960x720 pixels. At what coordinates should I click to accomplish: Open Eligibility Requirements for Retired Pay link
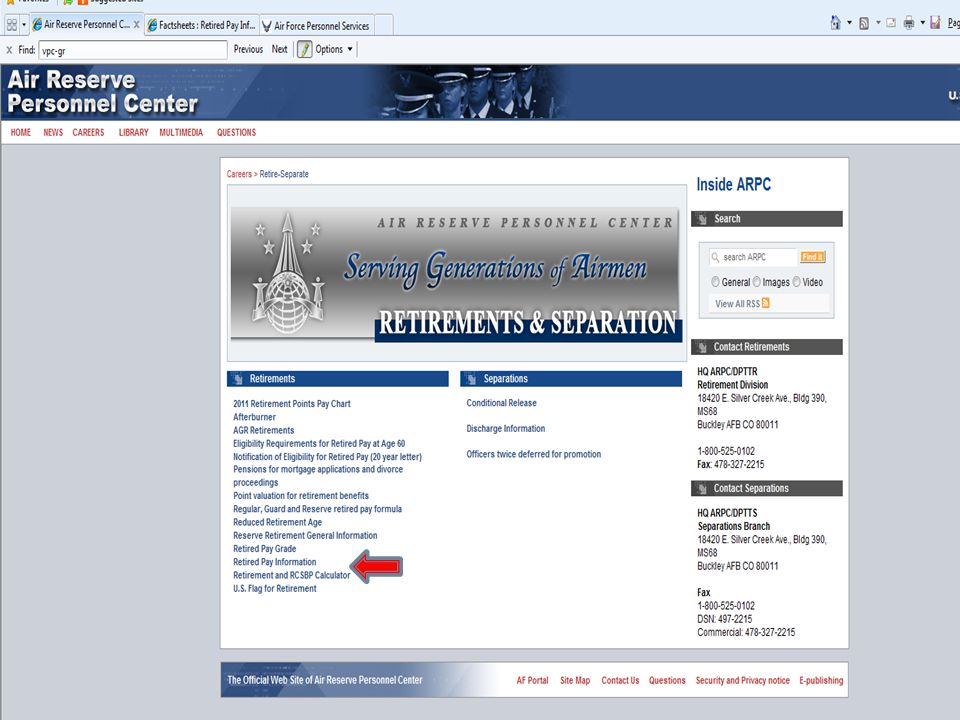319,444
